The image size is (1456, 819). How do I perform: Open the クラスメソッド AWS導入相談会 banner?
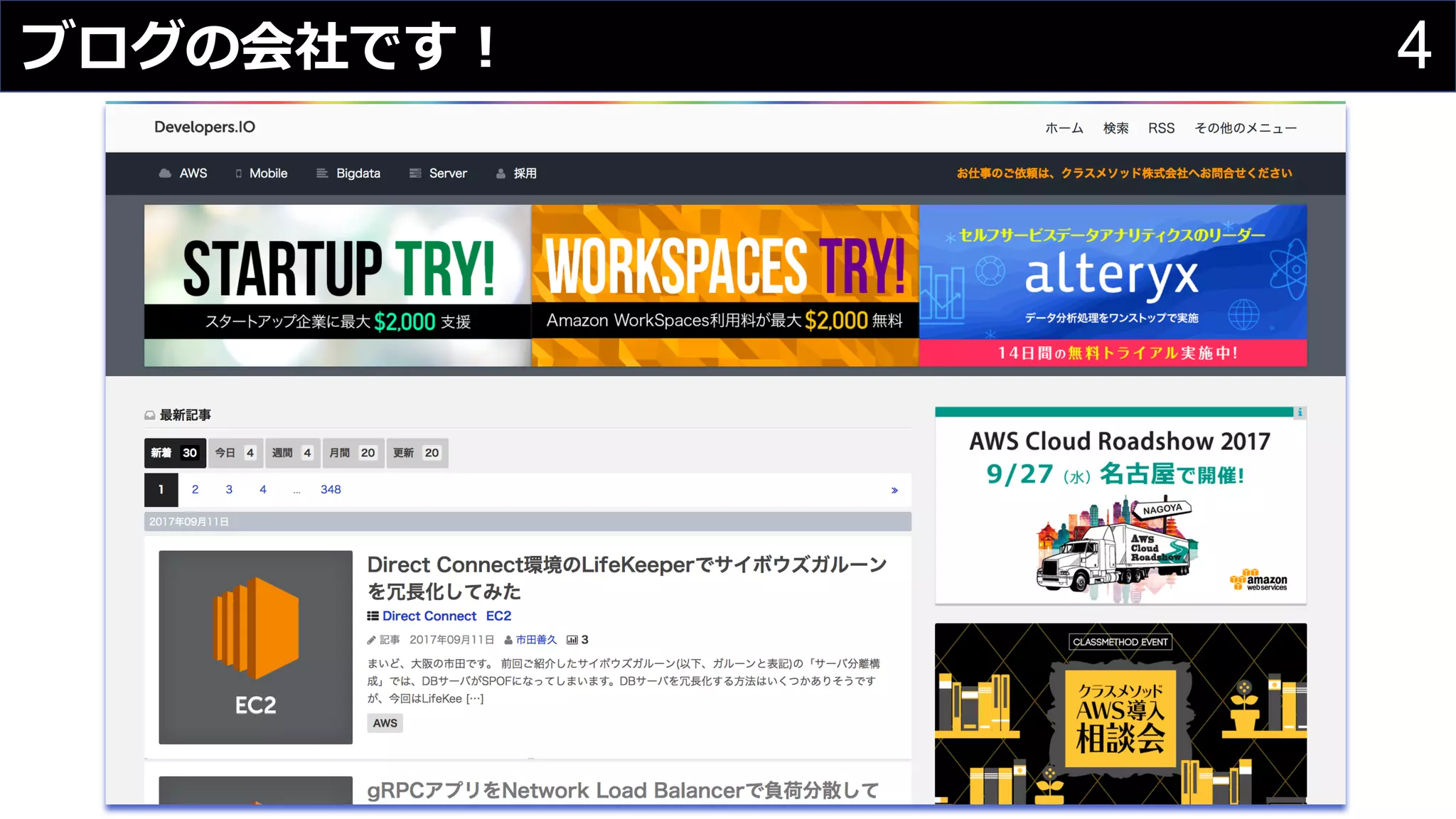[x=1120, y=714]
